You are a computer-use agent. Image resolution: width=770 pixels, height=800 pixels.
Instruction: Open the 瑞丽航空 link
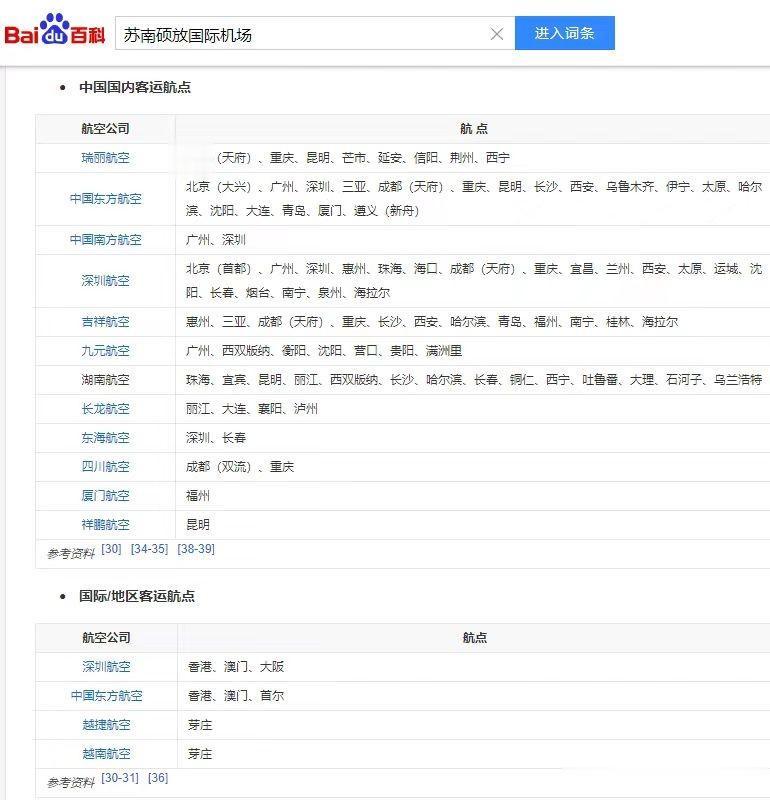point(106,158)
